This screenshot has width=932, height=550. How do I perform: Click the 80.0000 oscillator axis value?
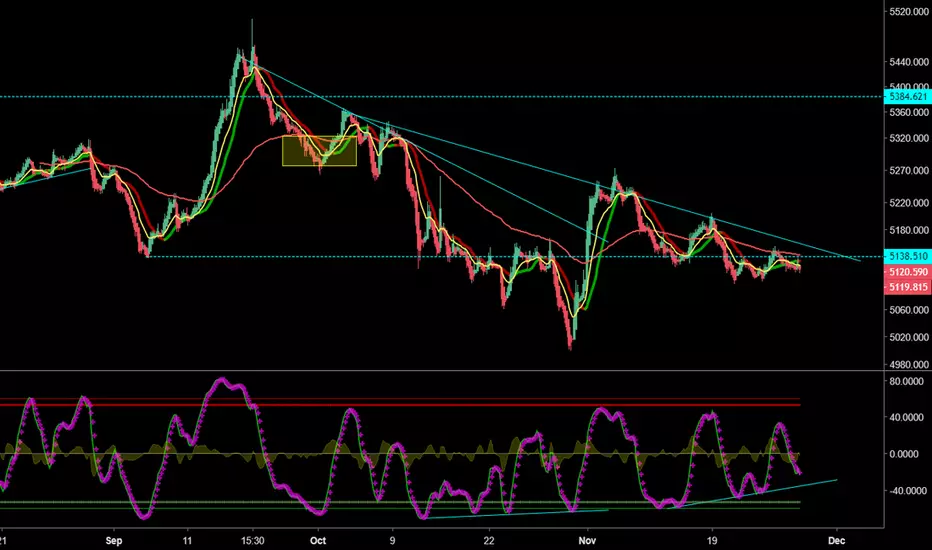click(906, 381)
